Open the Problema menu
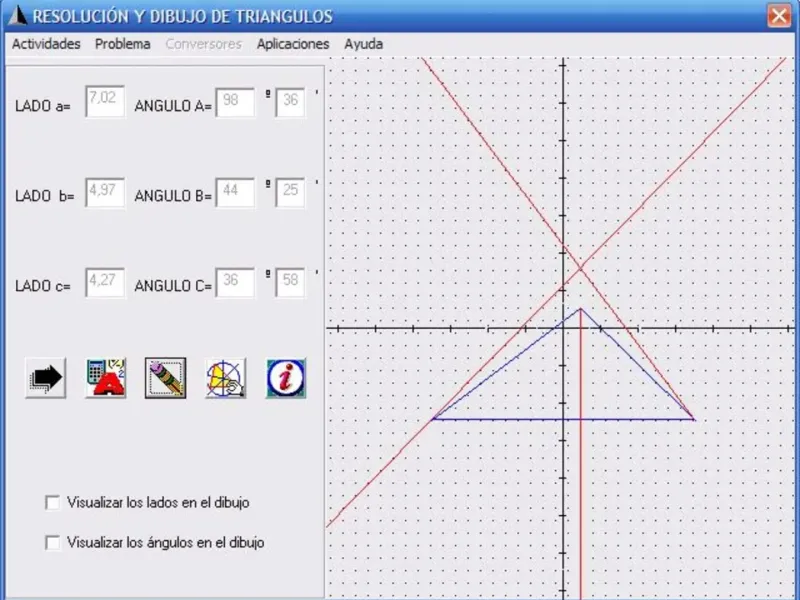This screenshot has height=600, width=800. pyautogui.click(x=122, y=44)
